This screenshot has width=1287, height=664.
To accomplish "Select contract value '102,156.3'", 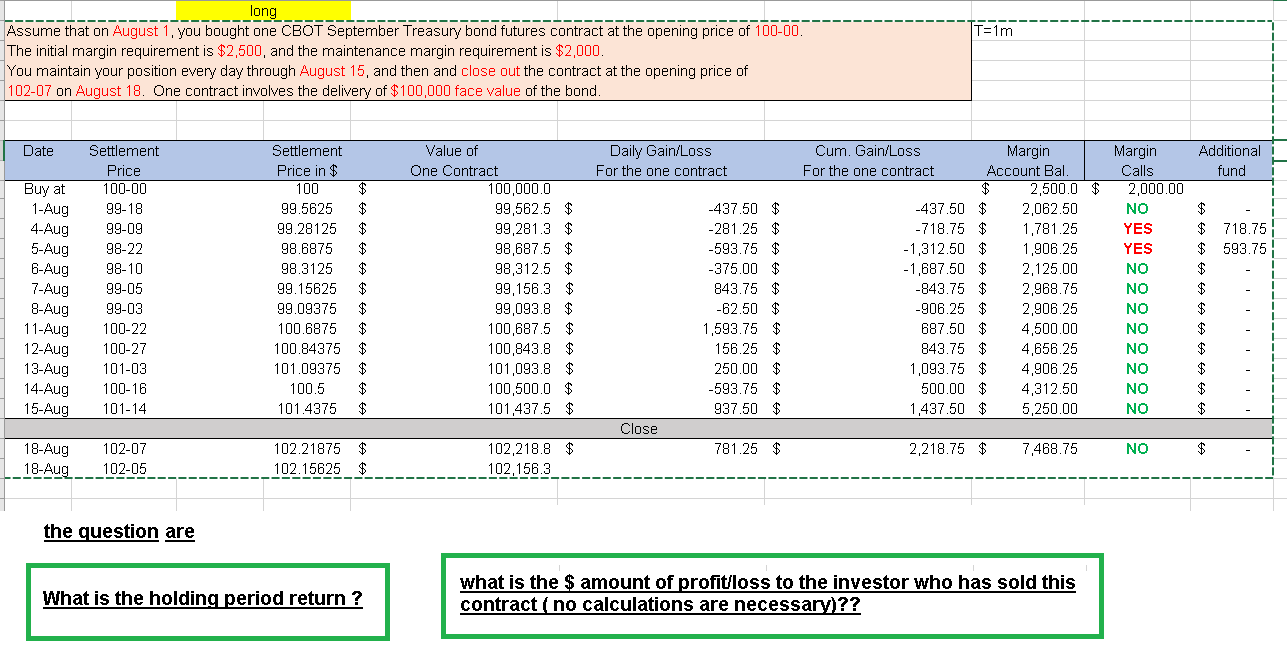I will (518, 469).
